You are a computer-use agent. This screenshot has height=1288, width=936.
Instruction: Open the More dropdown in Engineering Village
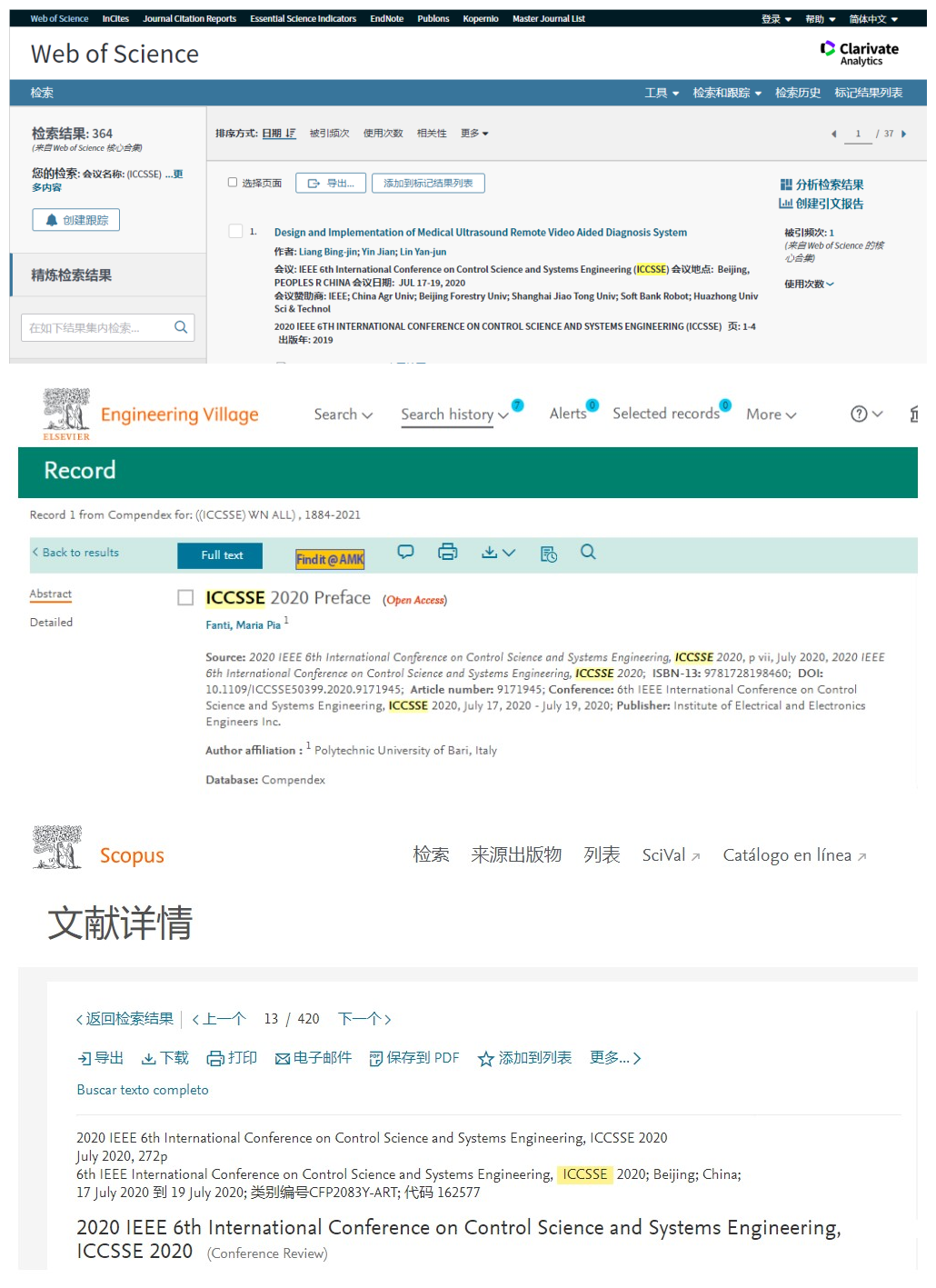click(x=772, y=414)
